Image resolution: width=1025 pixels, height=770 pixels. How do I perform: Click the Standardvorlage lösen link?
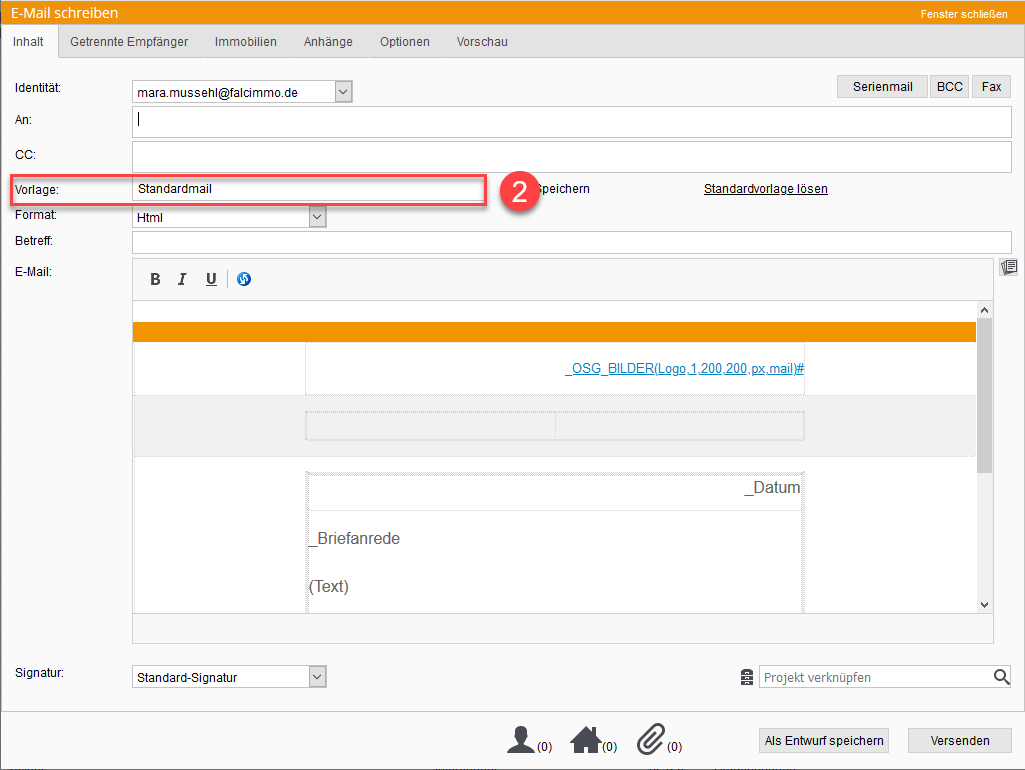coord(765,189)
